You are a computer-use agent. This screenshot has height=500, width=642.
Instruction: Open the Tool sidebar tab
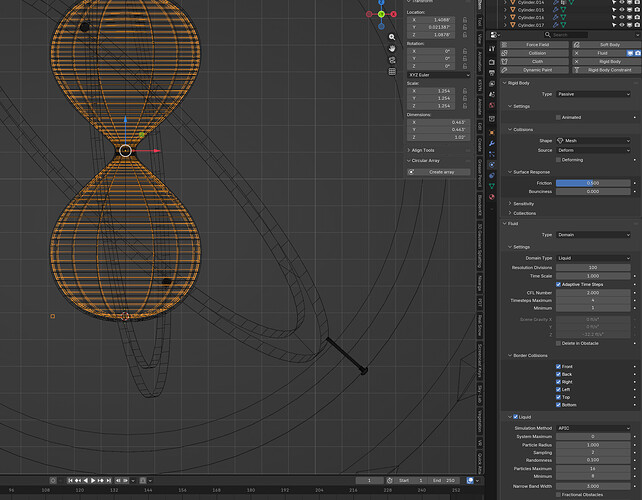click(480, 22)
